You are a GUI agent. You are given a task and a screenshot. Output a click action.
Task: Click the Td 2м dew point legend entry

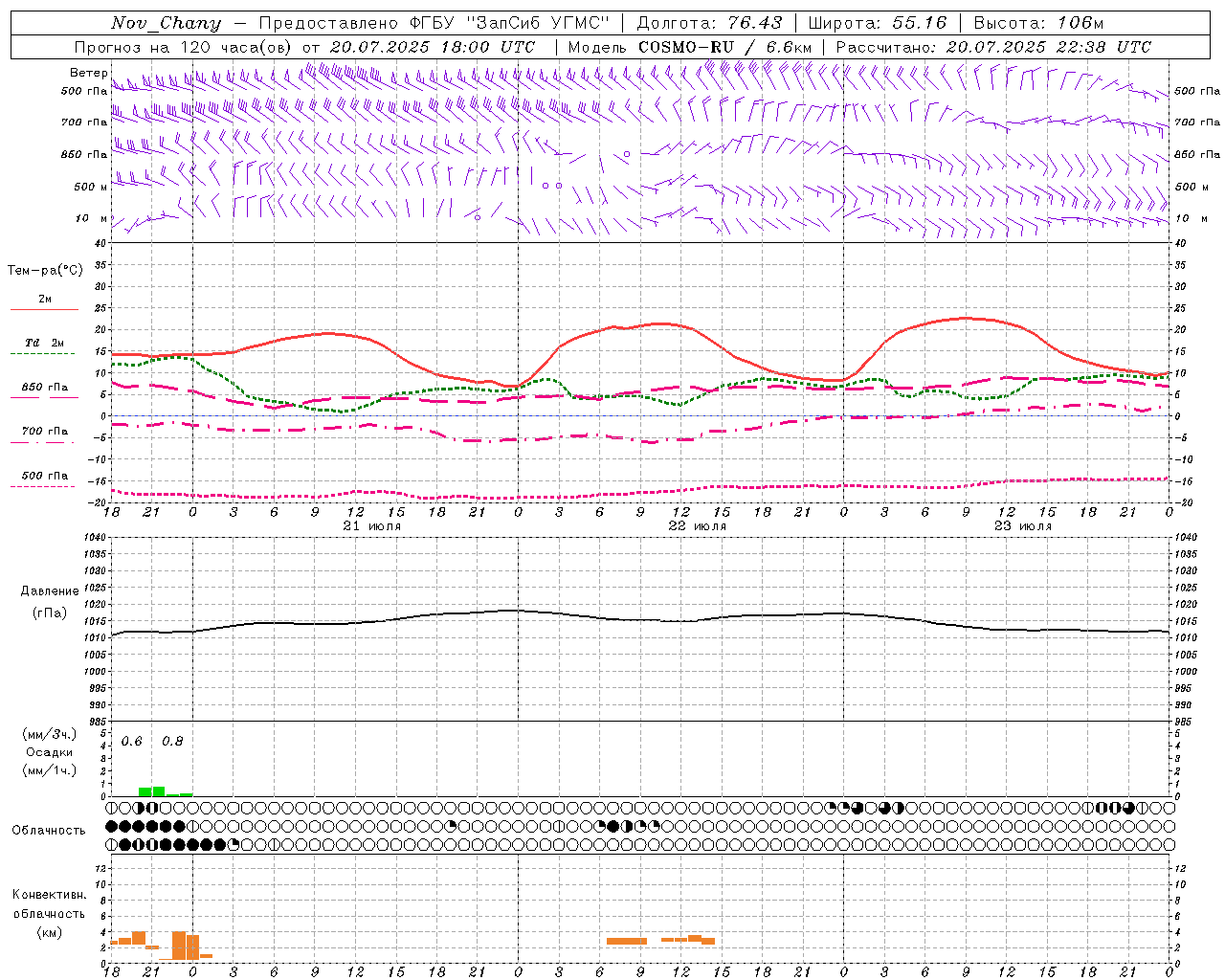pos(45,343)
